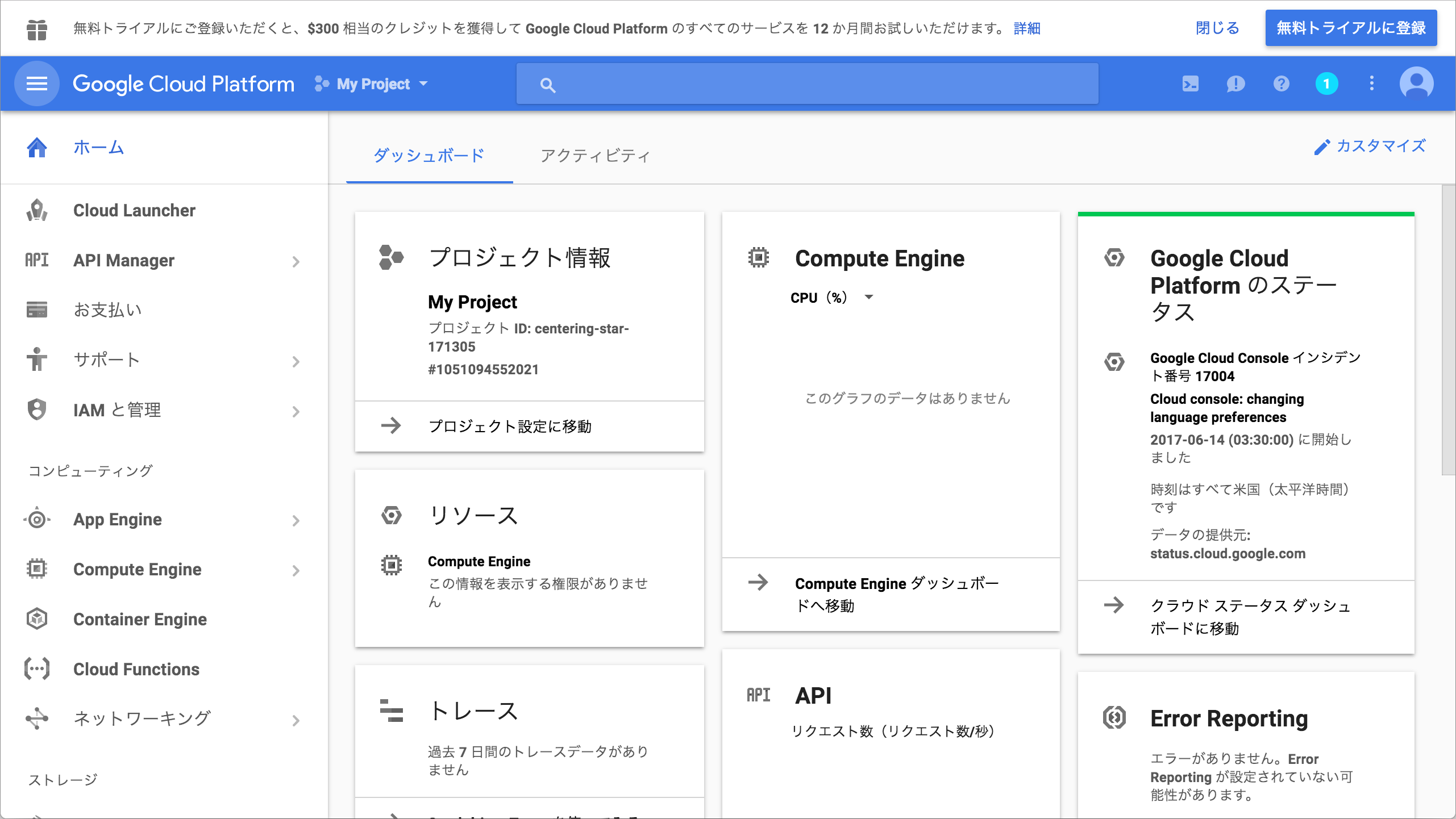The image size is (1456, 819).
Task: Click project ID centering-star-171305 text
Action: [x=528, y=337]
